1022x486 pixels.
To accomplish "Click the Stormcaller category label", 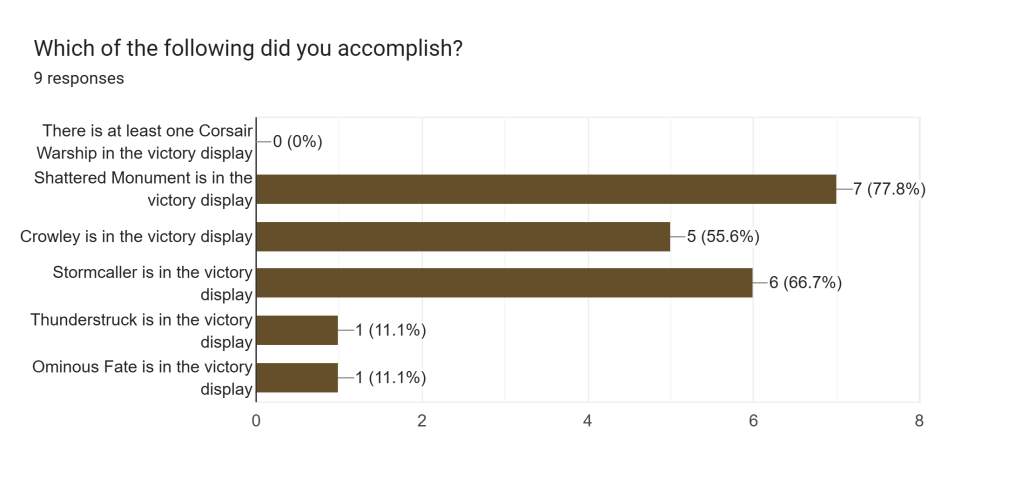I will click(x=153, y=283).
